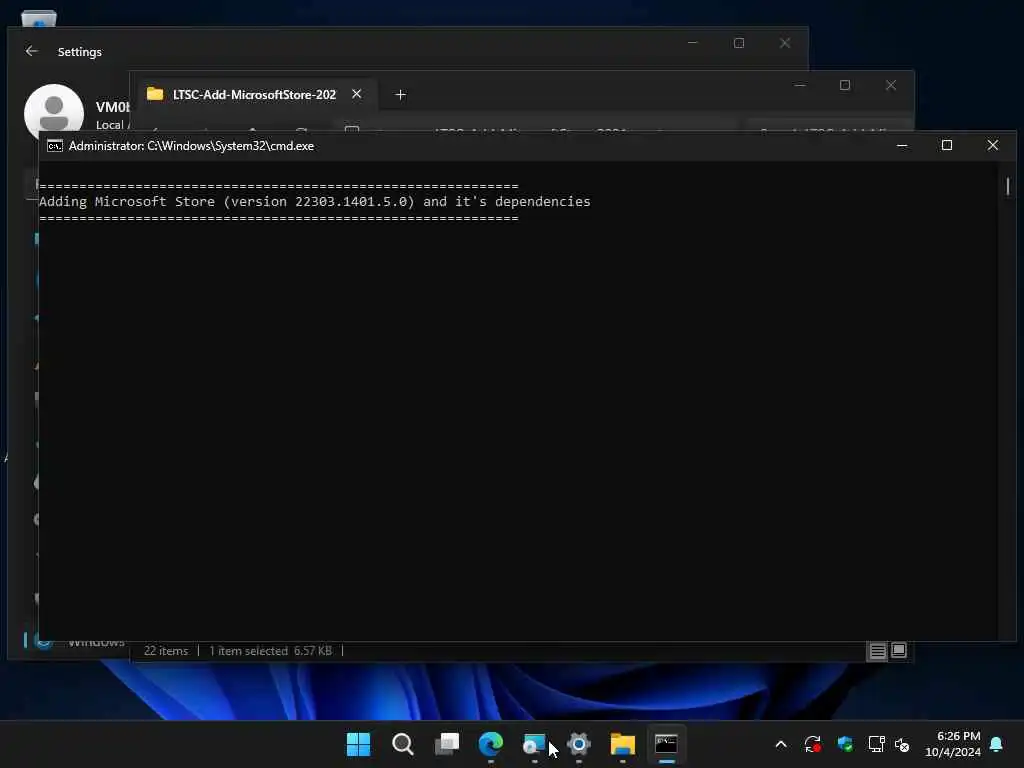
Task: Select the user avatar in Settings
Action: click(54, 112)
